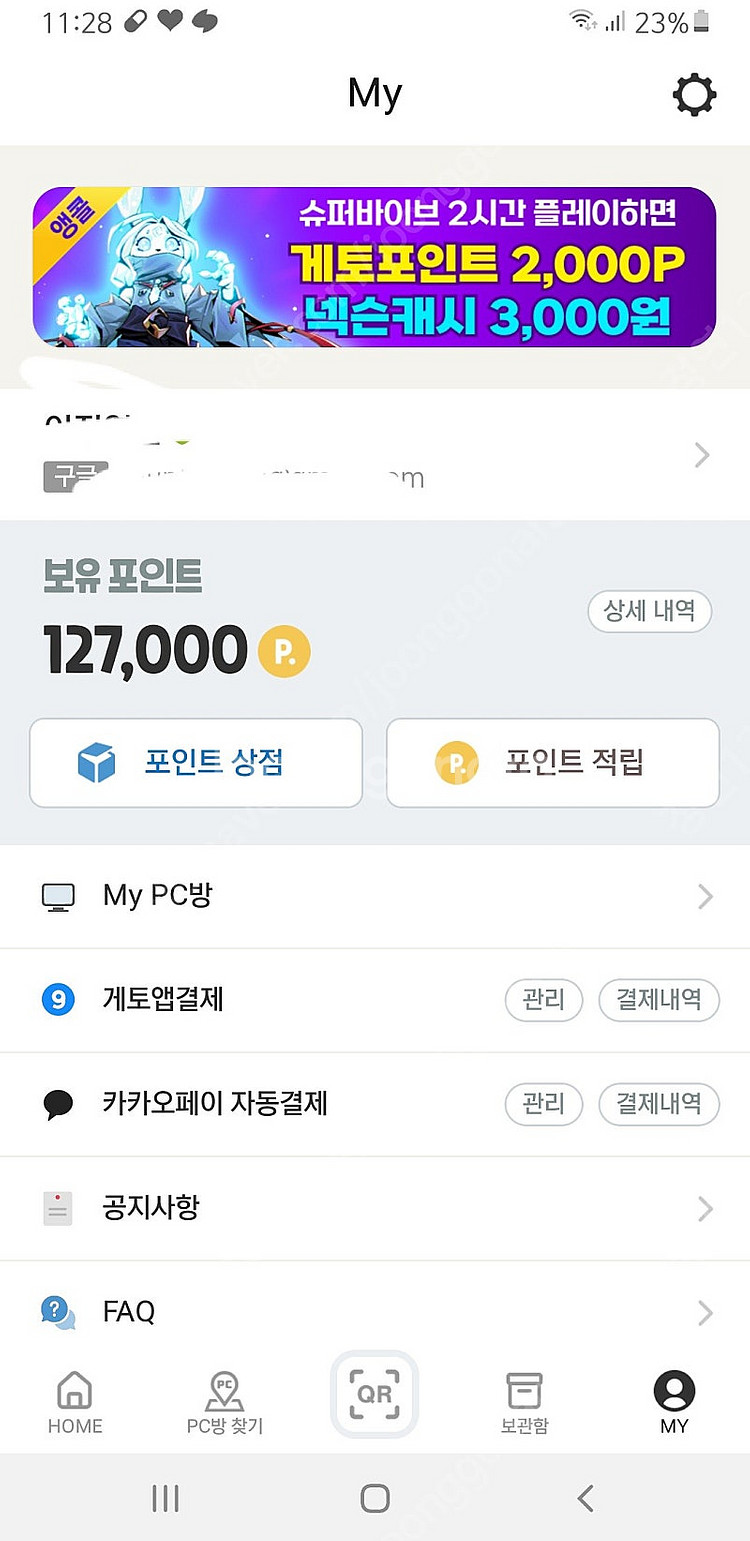Open the 보관함 tab
The height and width of the screenshot is (1541, 750).
pos(524,1402)
